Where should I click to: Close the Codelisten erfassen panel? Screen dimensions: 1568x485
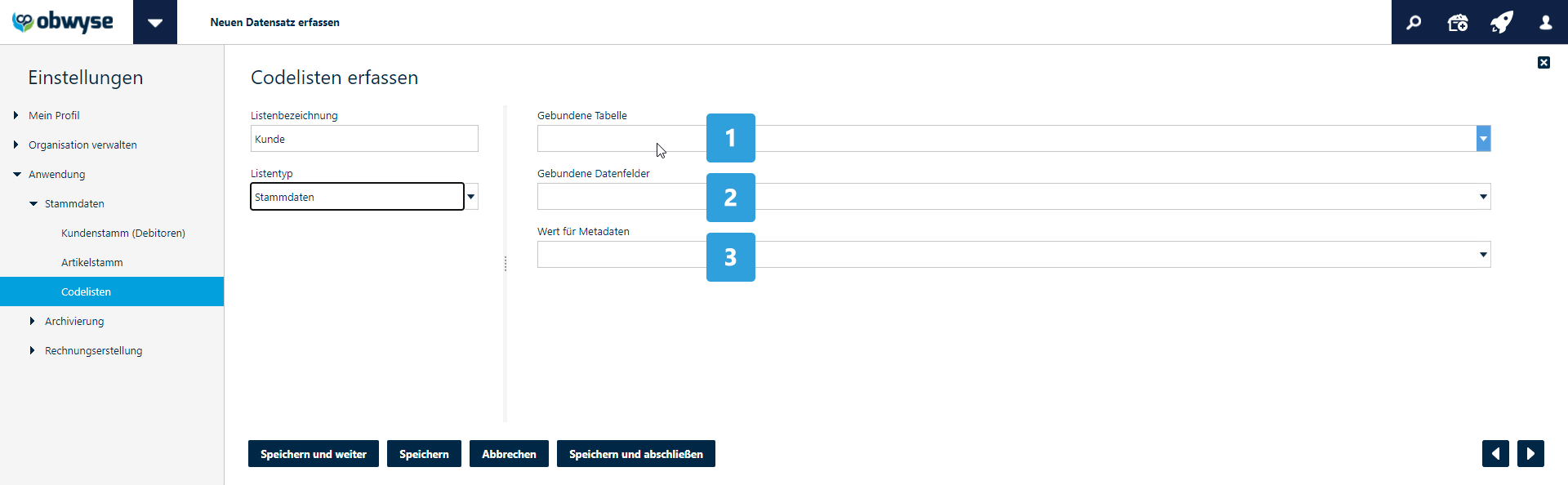(x=1543, y=62)
